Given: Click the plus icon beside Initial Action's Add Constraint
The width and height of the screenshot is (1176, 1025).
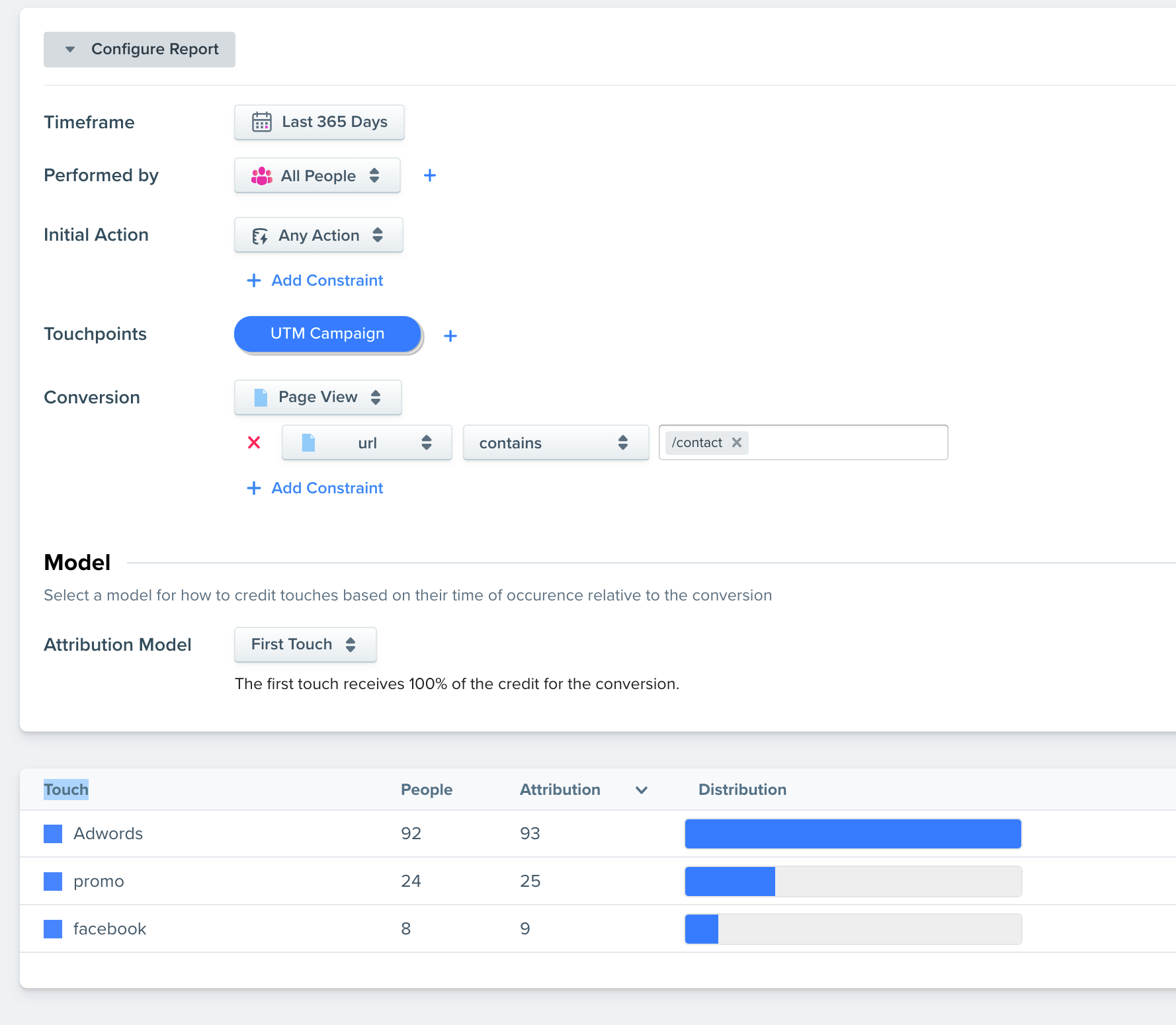Looking at the screenshot, I should click(254, 280).
